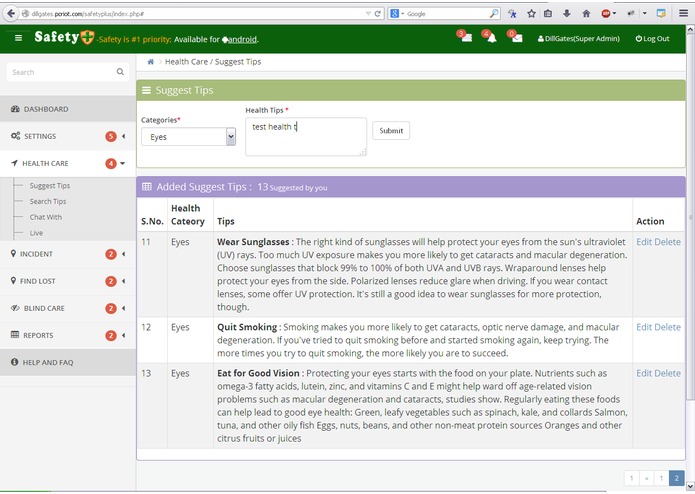Click the Health Care badge showing 4
695x494 pixels.
click(111, 164)
